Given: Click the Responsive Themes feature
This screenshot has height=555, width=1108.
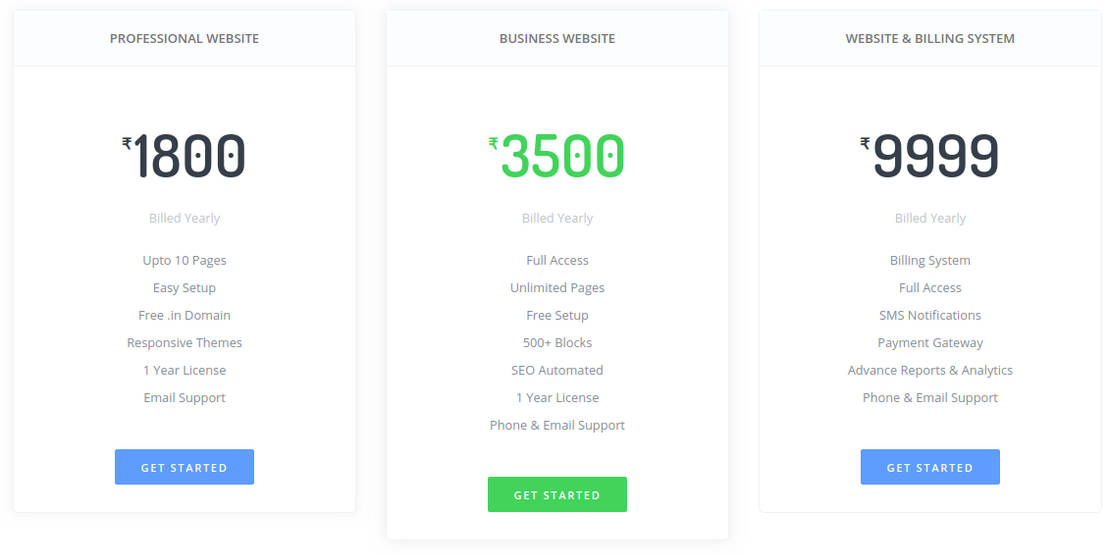Looking at the screenshot, I should point(184,343).
